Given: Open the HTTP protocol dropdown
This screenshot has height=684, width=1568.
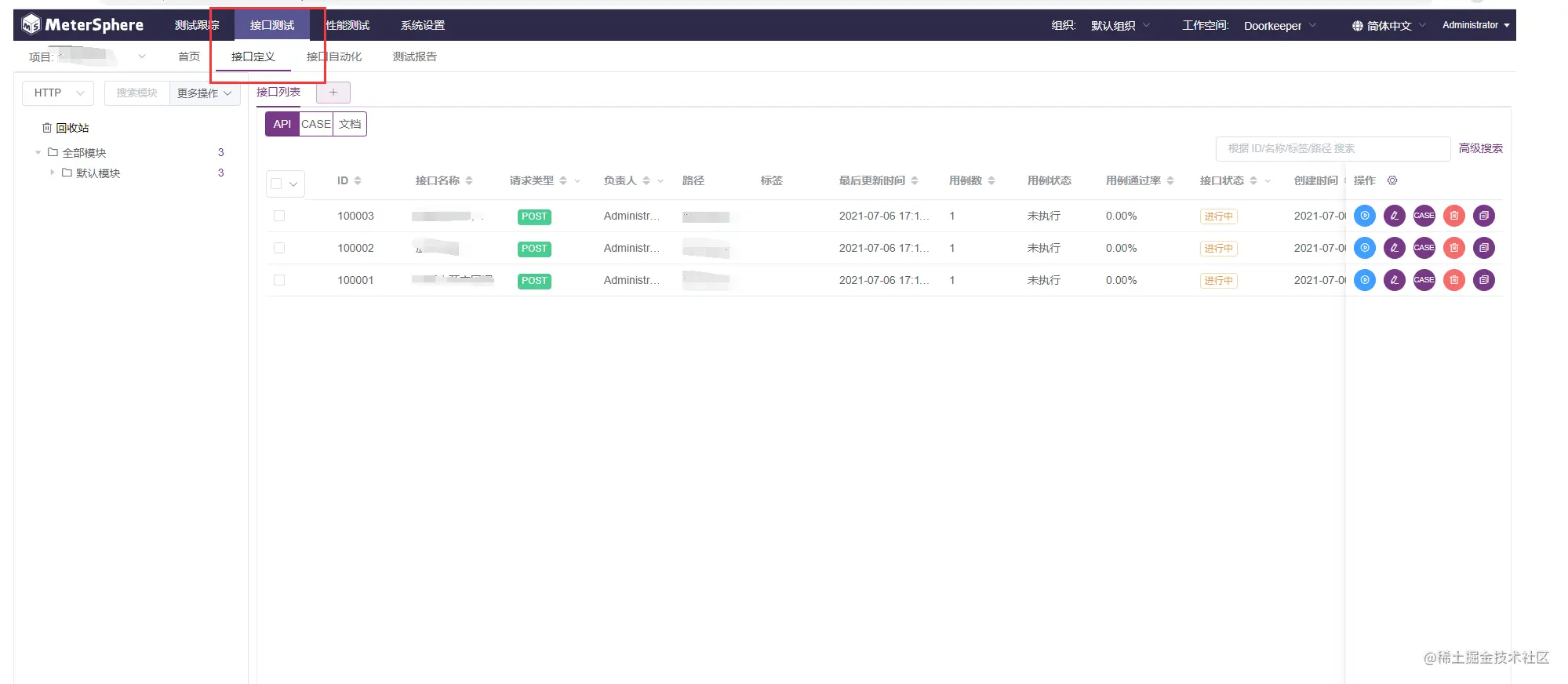Looking at the screenshot, I should point(58,93).
